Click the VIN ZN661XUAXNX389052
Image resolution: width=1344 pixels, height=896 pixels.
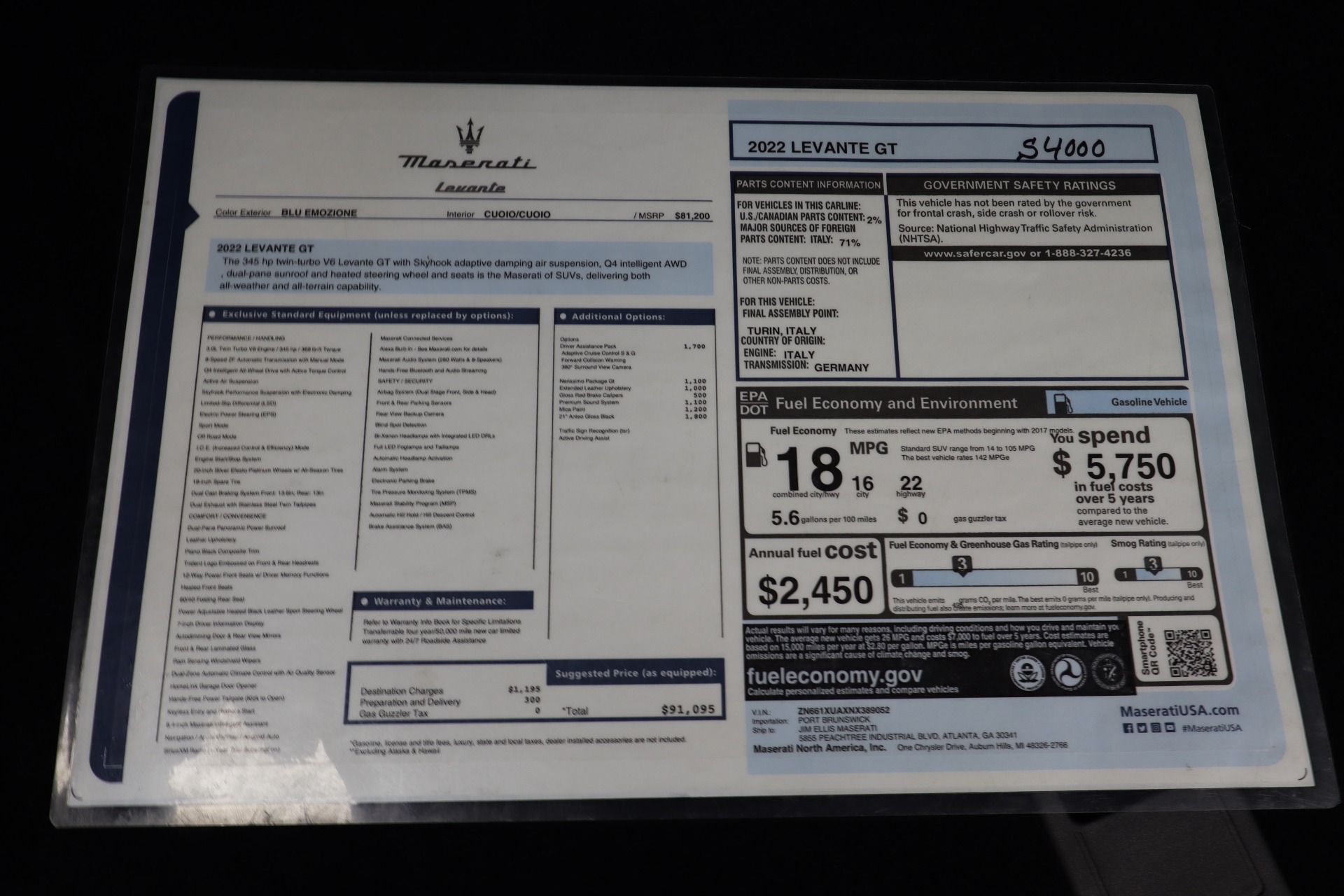tap(843, 710)
